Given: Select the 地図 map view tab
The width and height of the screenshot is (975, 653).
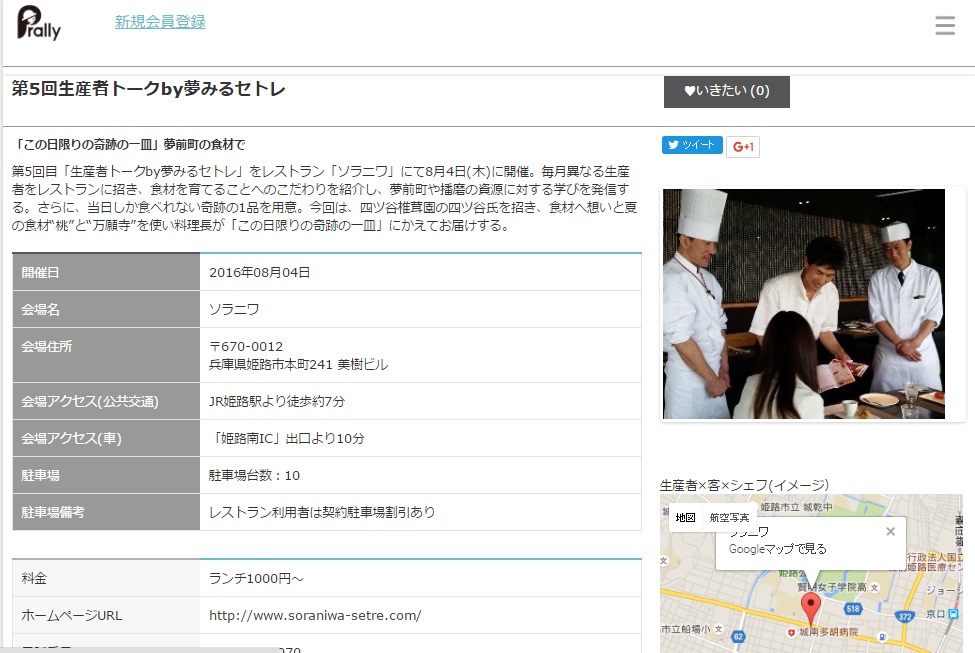Looking at the screenshot, I should tap(685, 518).
